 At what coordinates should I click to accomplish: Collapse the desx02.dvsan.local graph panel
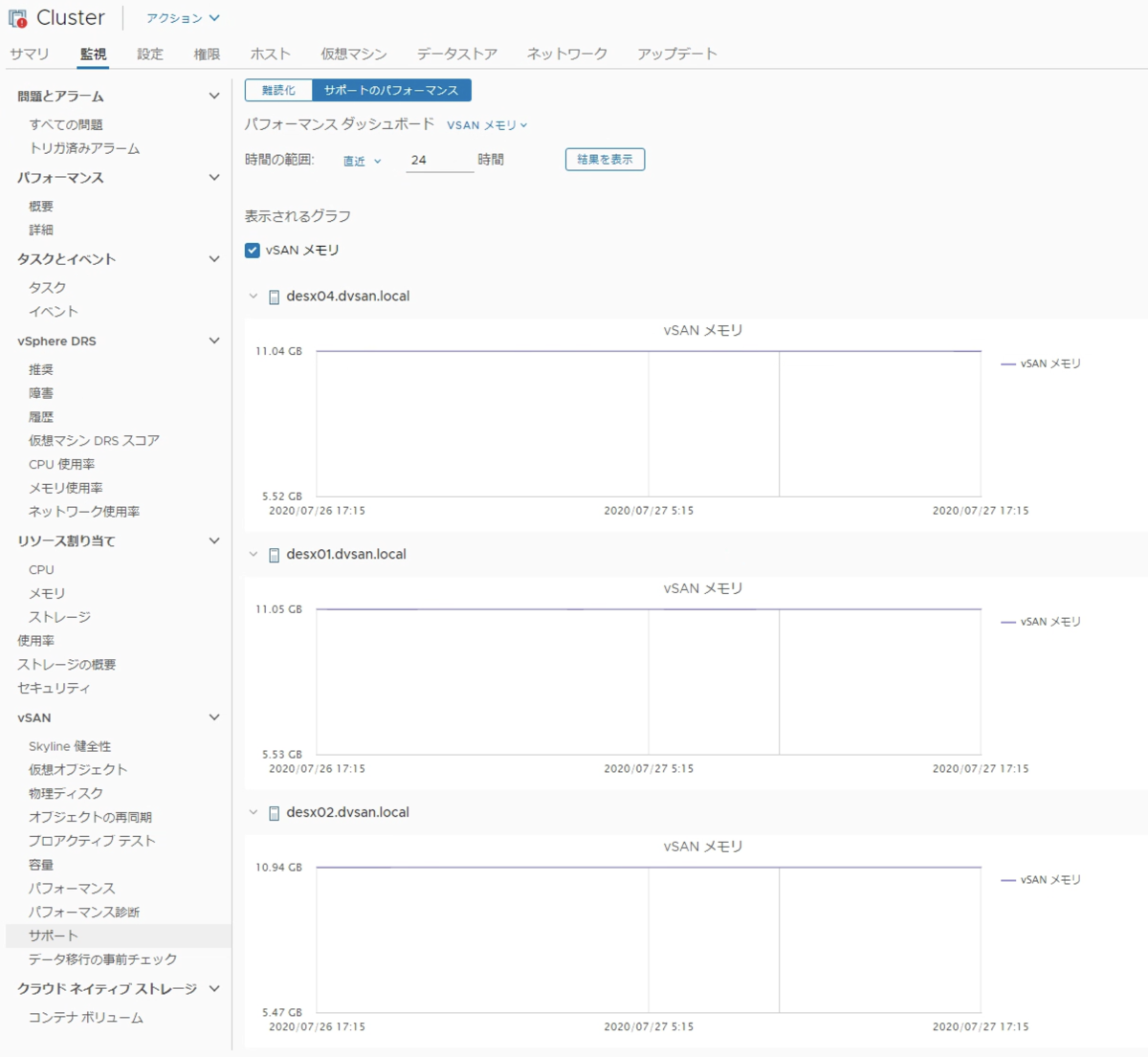[254, 813]
